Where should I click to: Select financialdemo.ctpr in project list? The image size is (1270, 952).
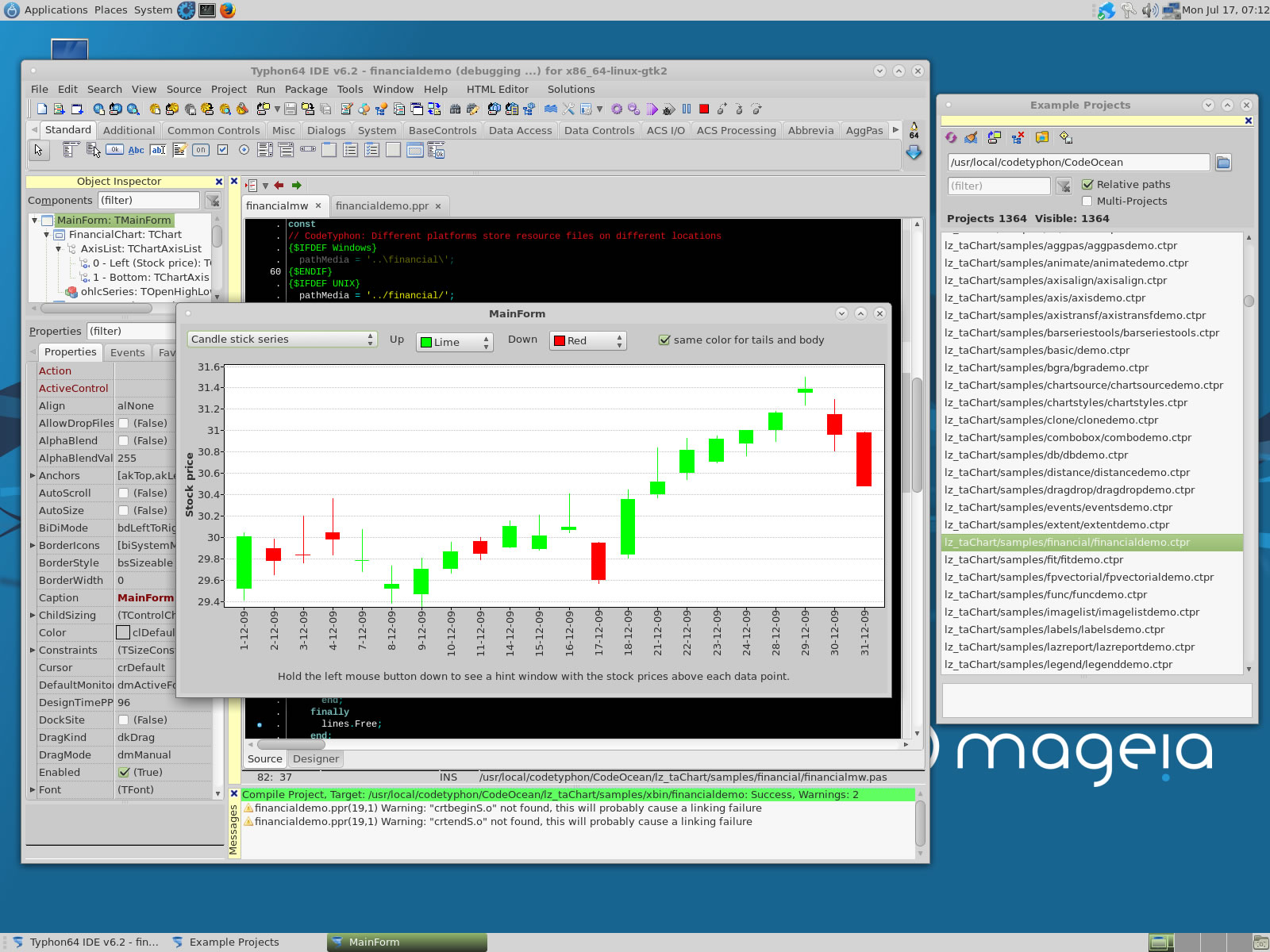pos(1092,542)
